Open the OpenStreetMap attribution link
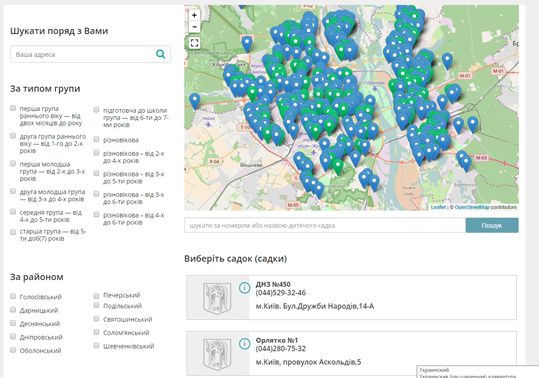Image resolution: width=539 pixels, height=378 pixels. [472, 207]
